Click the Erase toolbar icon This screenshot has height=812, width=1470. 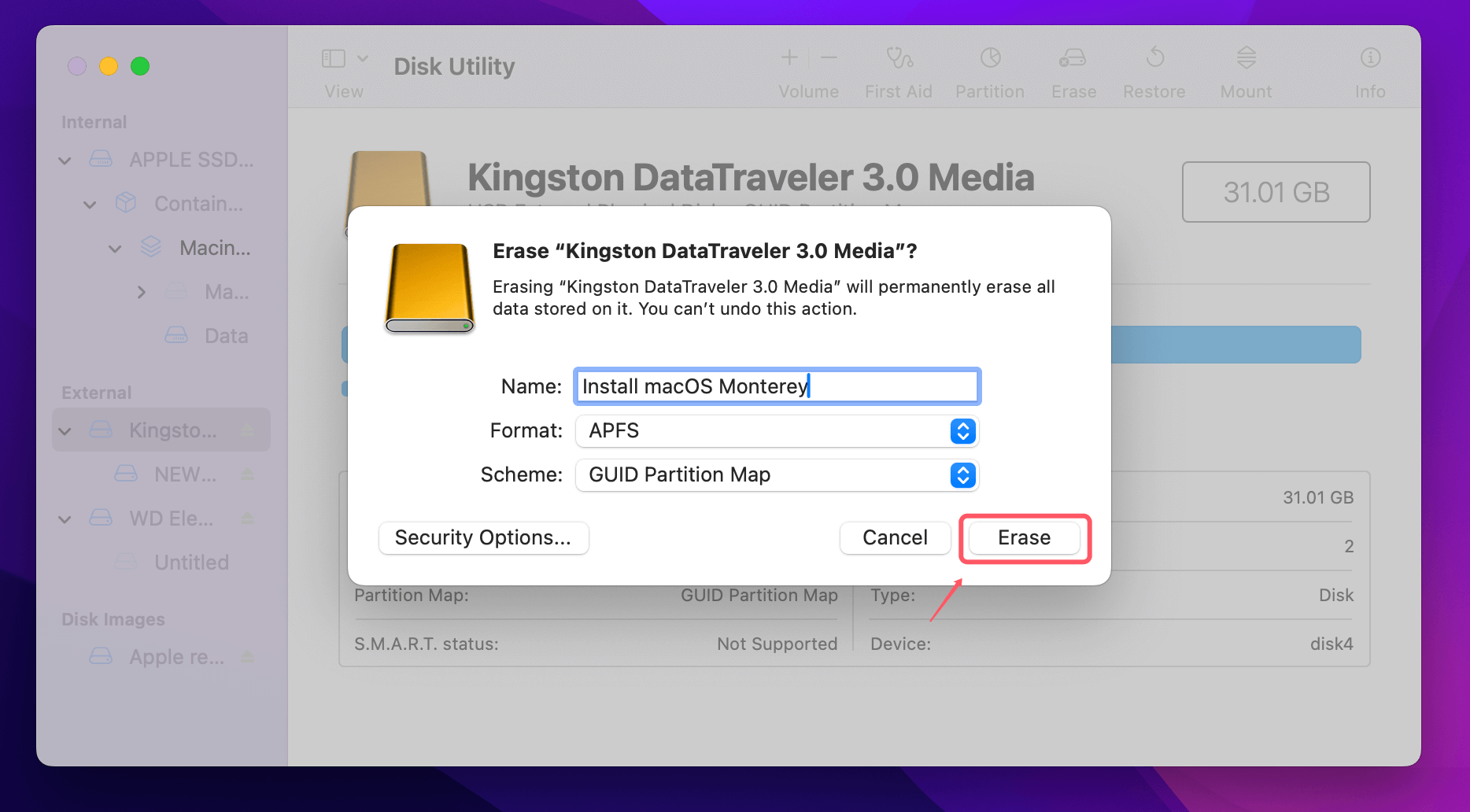tap(1073, 69)
